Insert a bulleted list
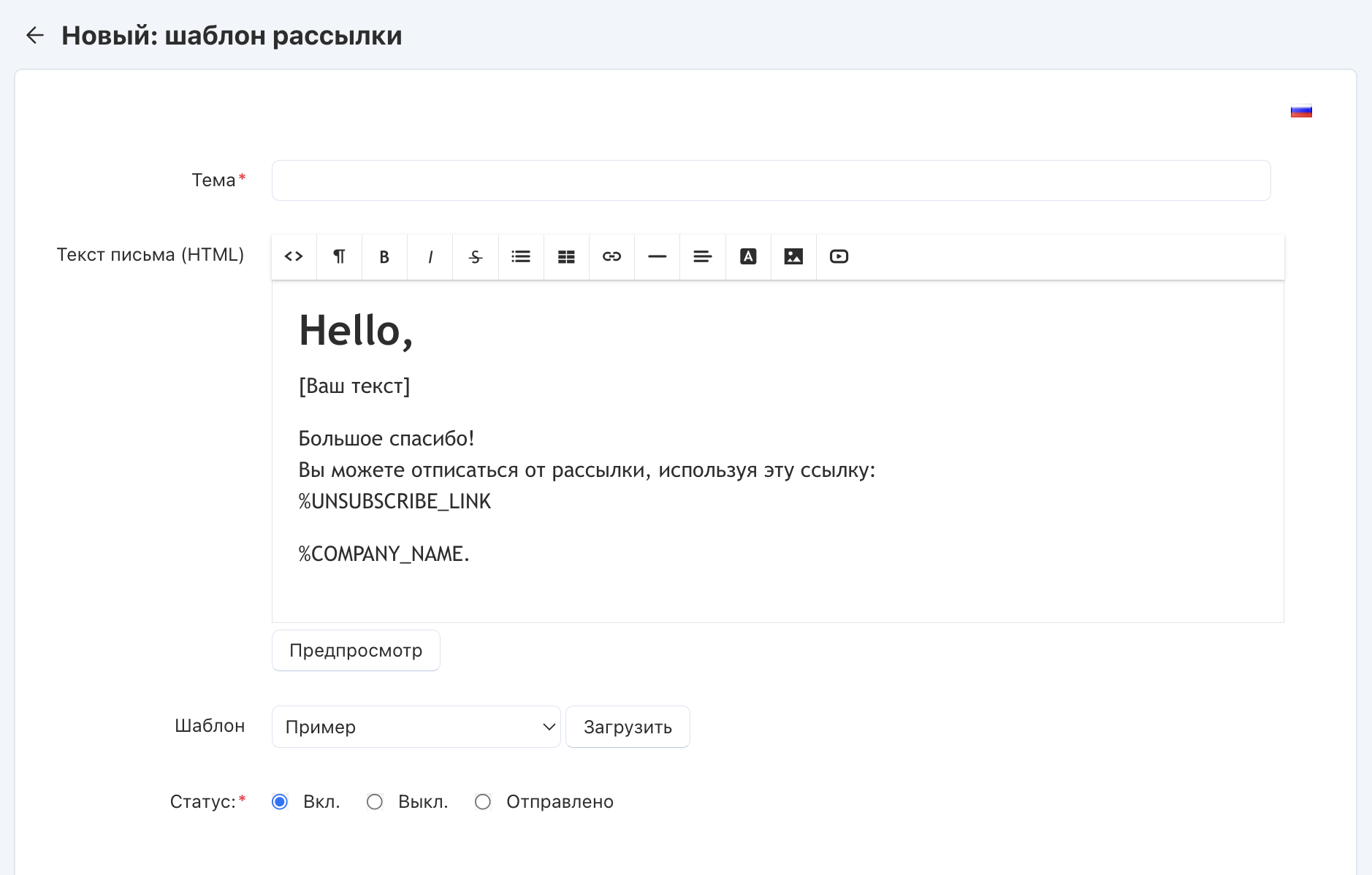The width and height of the screenshot is (1372, 875). (x=521, y=256)
